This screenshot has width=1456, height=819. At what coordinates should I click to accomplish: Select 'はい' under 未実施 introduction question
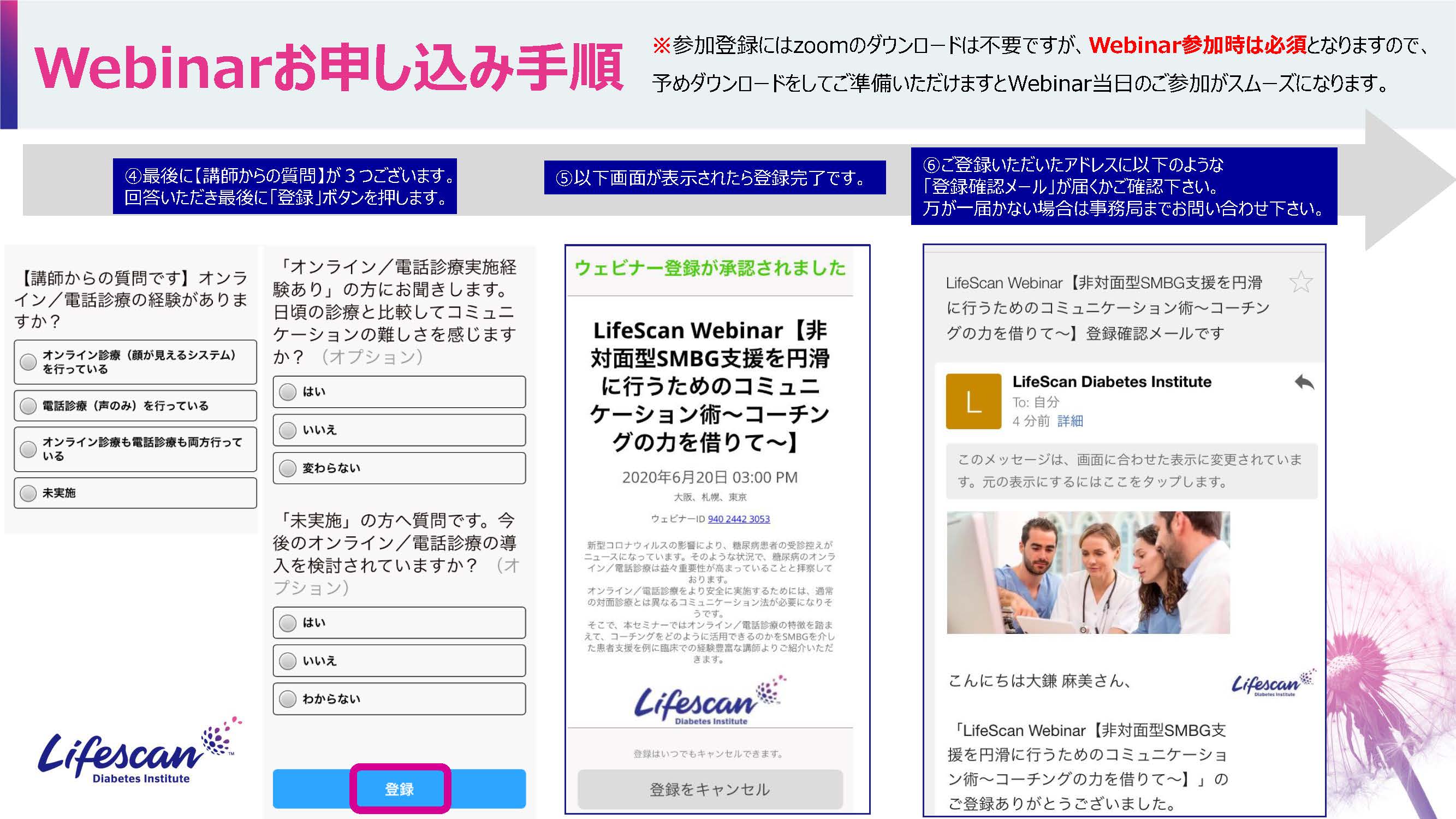(399, 622)
